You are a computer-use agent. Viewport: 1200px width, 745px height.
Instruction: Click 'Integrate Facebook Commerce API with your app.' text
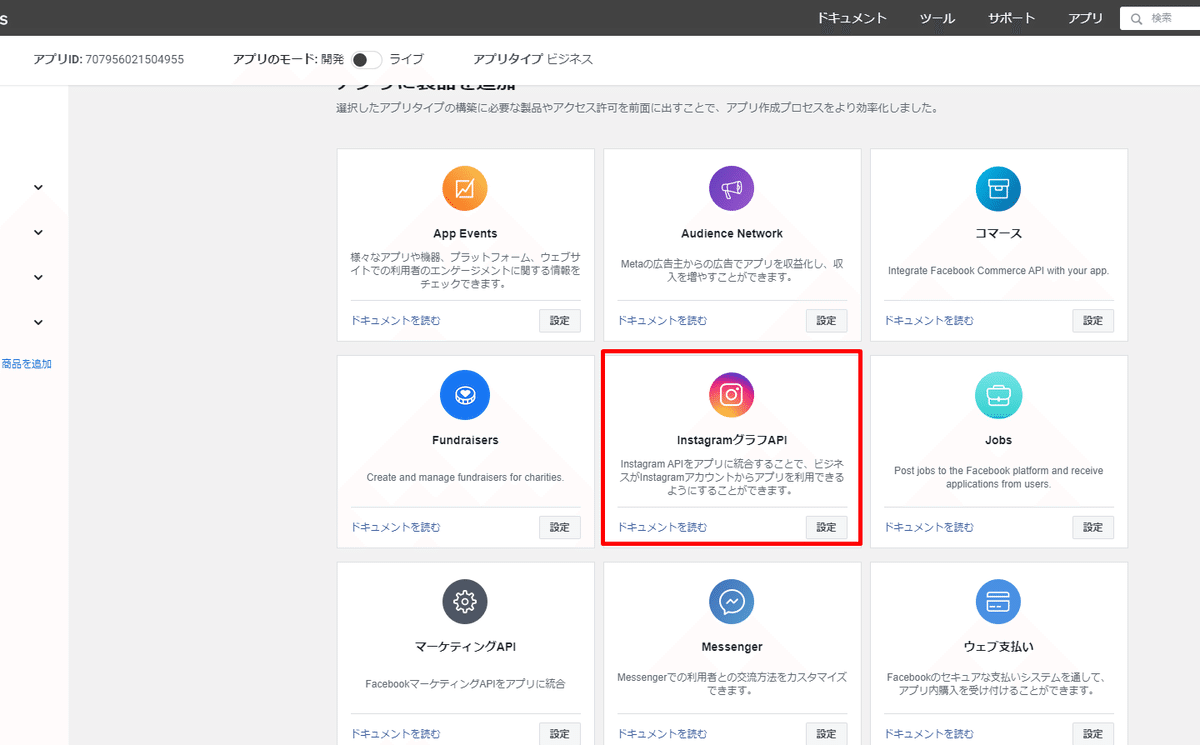pyautogui.click(x=998, y=270)
